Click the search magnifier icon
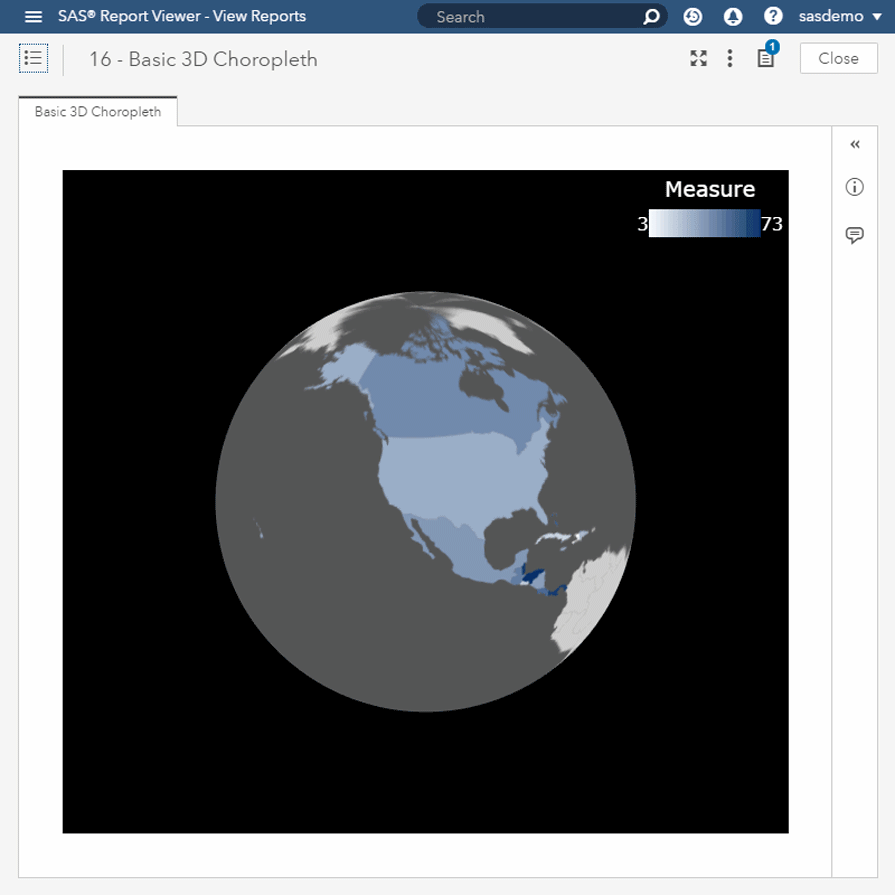 coord(652,16)
